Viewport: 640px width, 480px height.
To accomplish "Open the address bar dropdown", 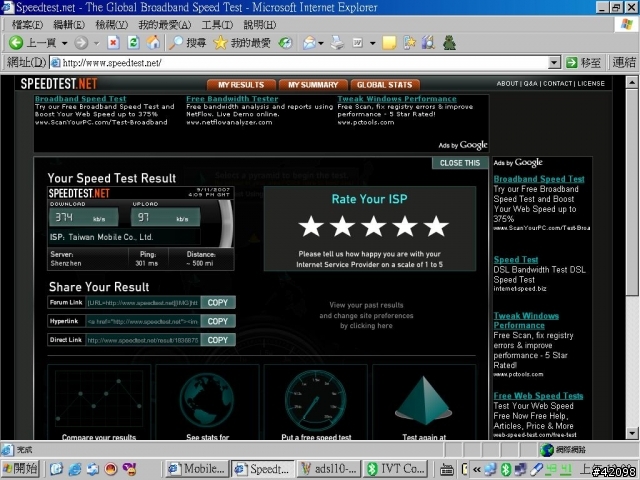I will (554, 62).
